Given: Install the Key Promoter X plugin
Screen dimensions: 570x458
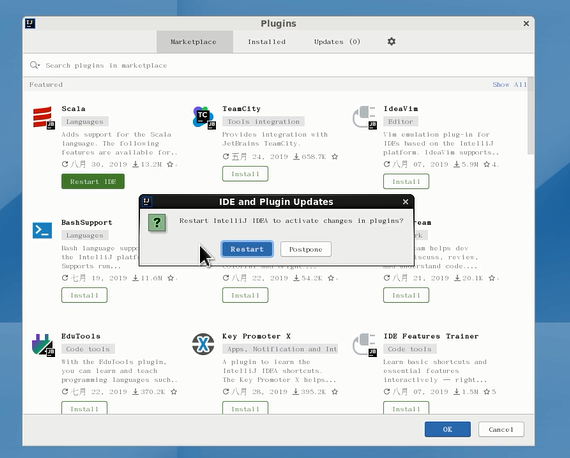Looking at the screenshot, I should (245, 408).
